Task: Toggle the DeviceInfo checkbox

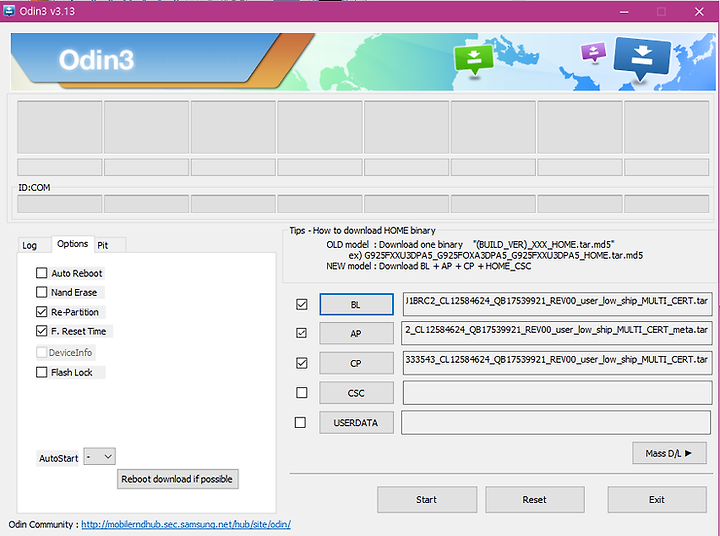Action: (x=41, y=352)
